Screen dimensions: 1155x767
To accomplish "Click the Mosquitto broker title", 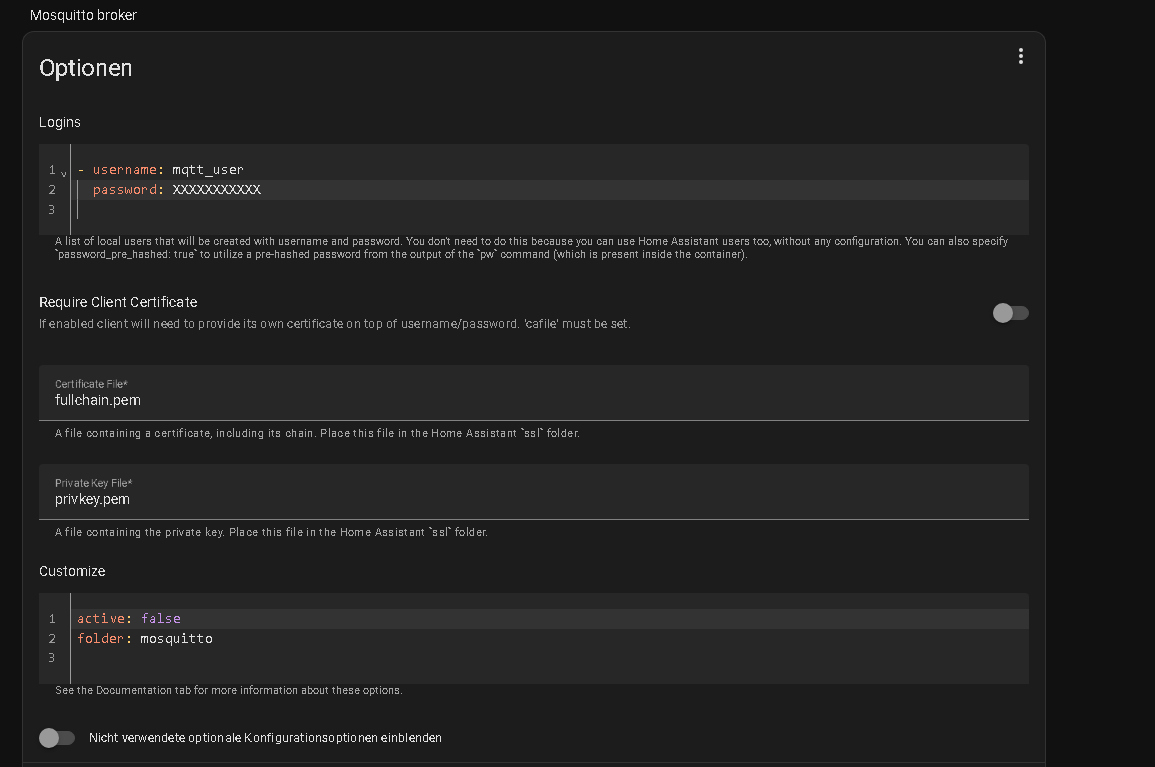I will 83,15.
